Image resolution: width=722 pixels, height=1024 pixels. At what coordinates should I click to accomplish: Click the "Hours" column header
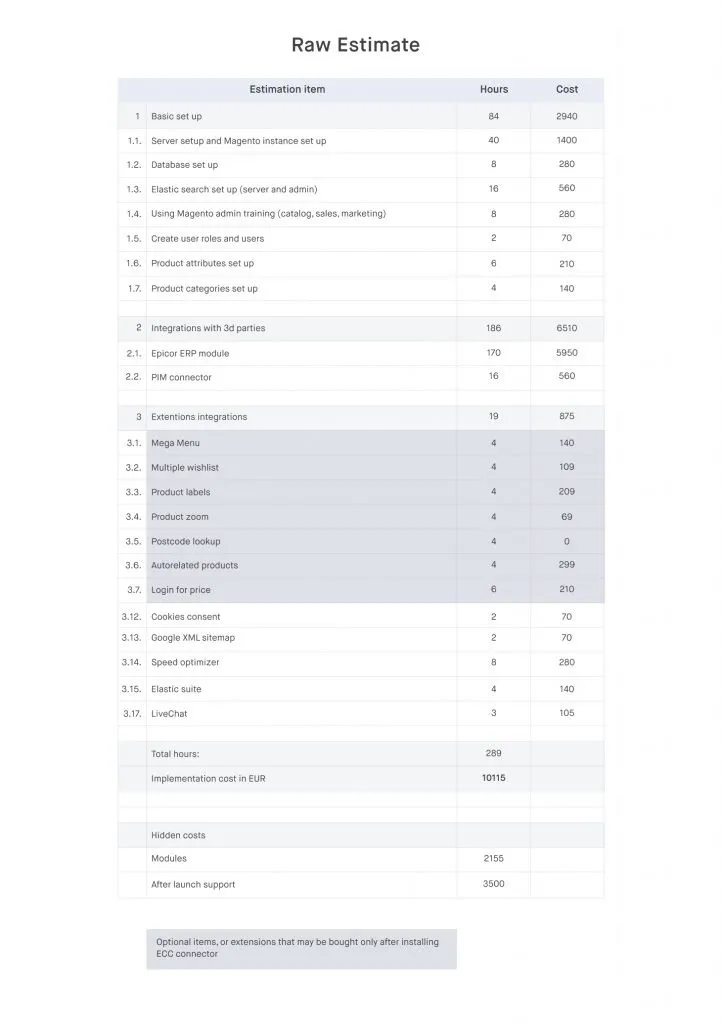[x=493, y=90]
